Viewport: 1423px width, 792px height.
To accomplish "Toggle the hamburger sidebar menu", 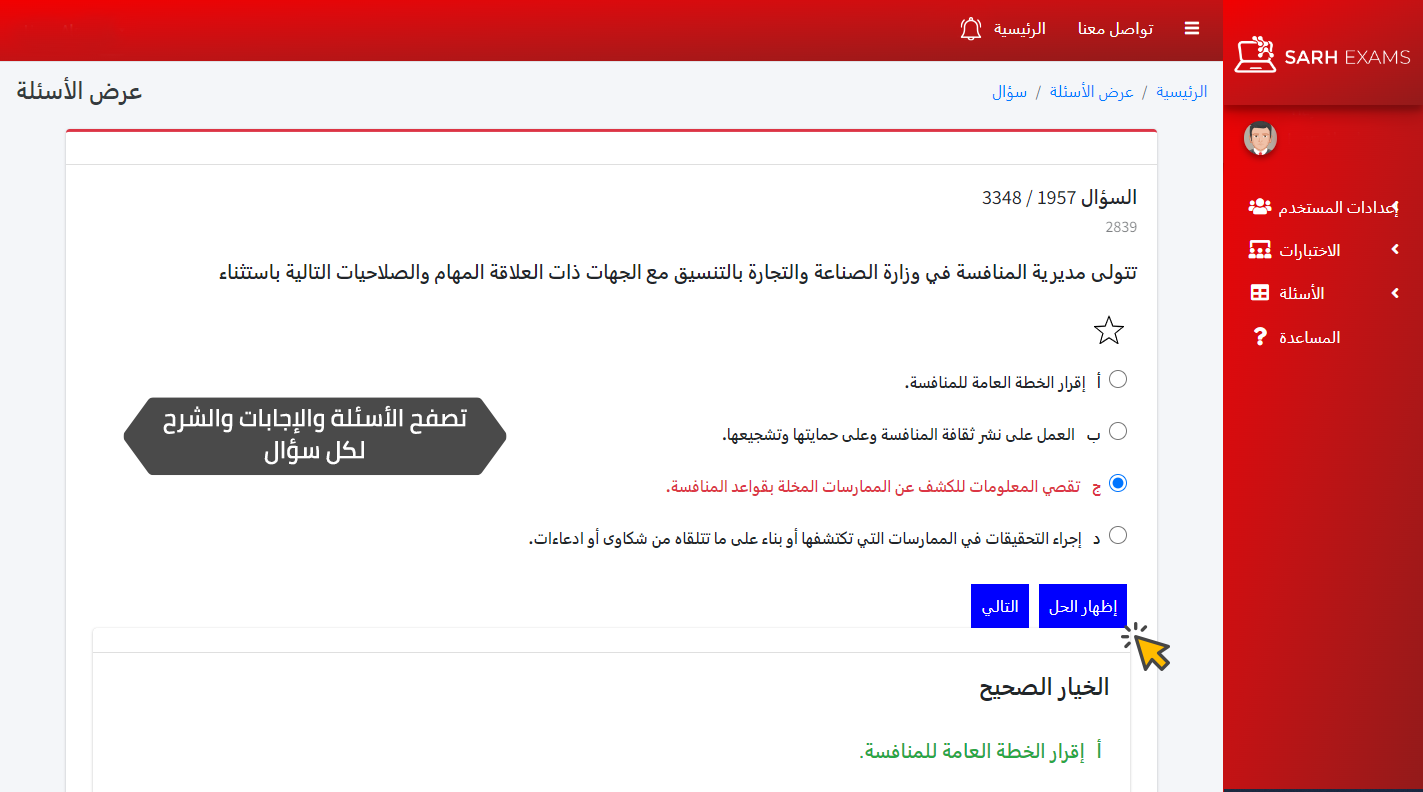I will 1191,29.
